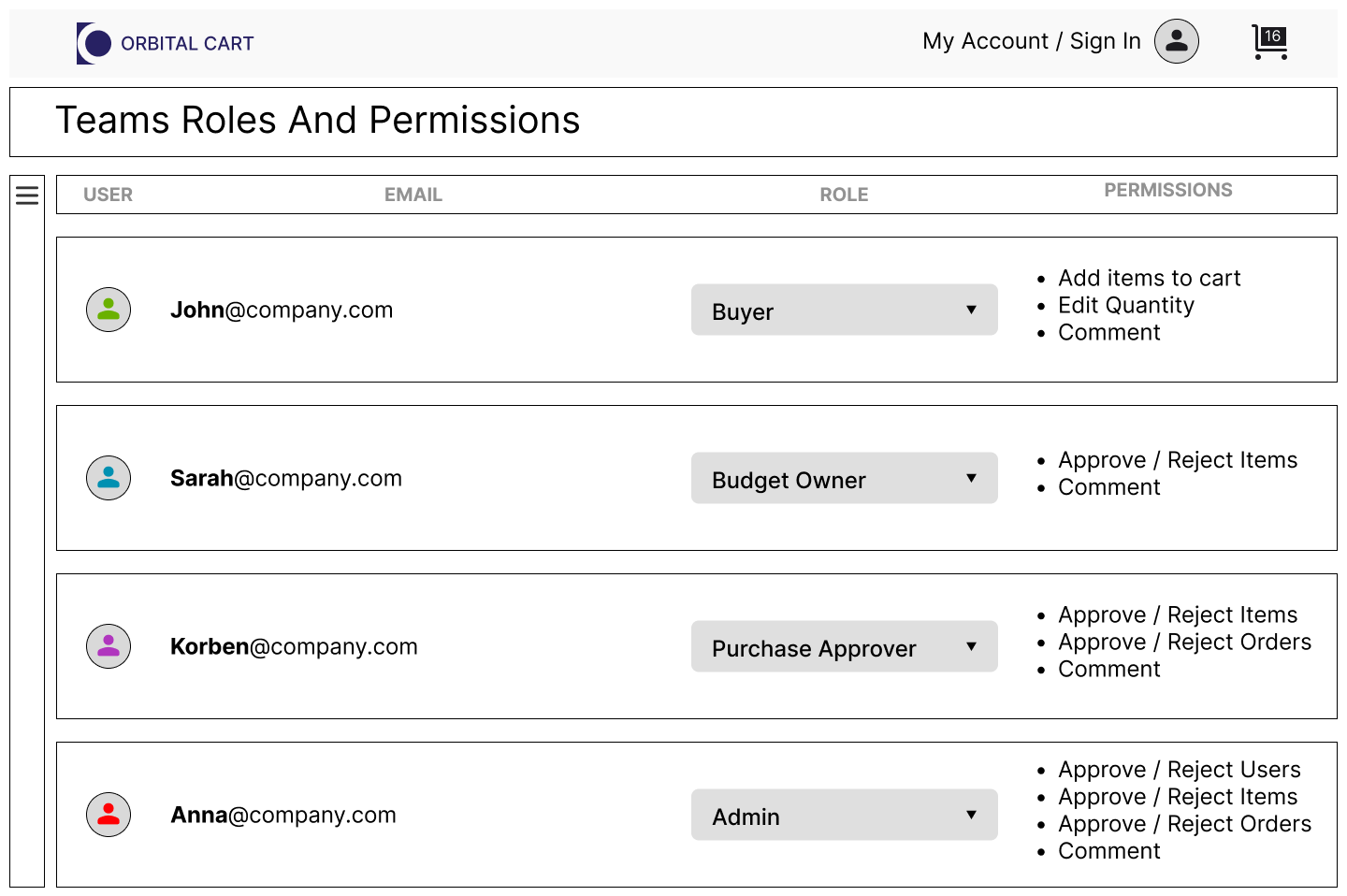The height and width of the screenshot is (896, 1347).
Task: Click the Orbital Cart logo icon
Action: coord(94,43)
